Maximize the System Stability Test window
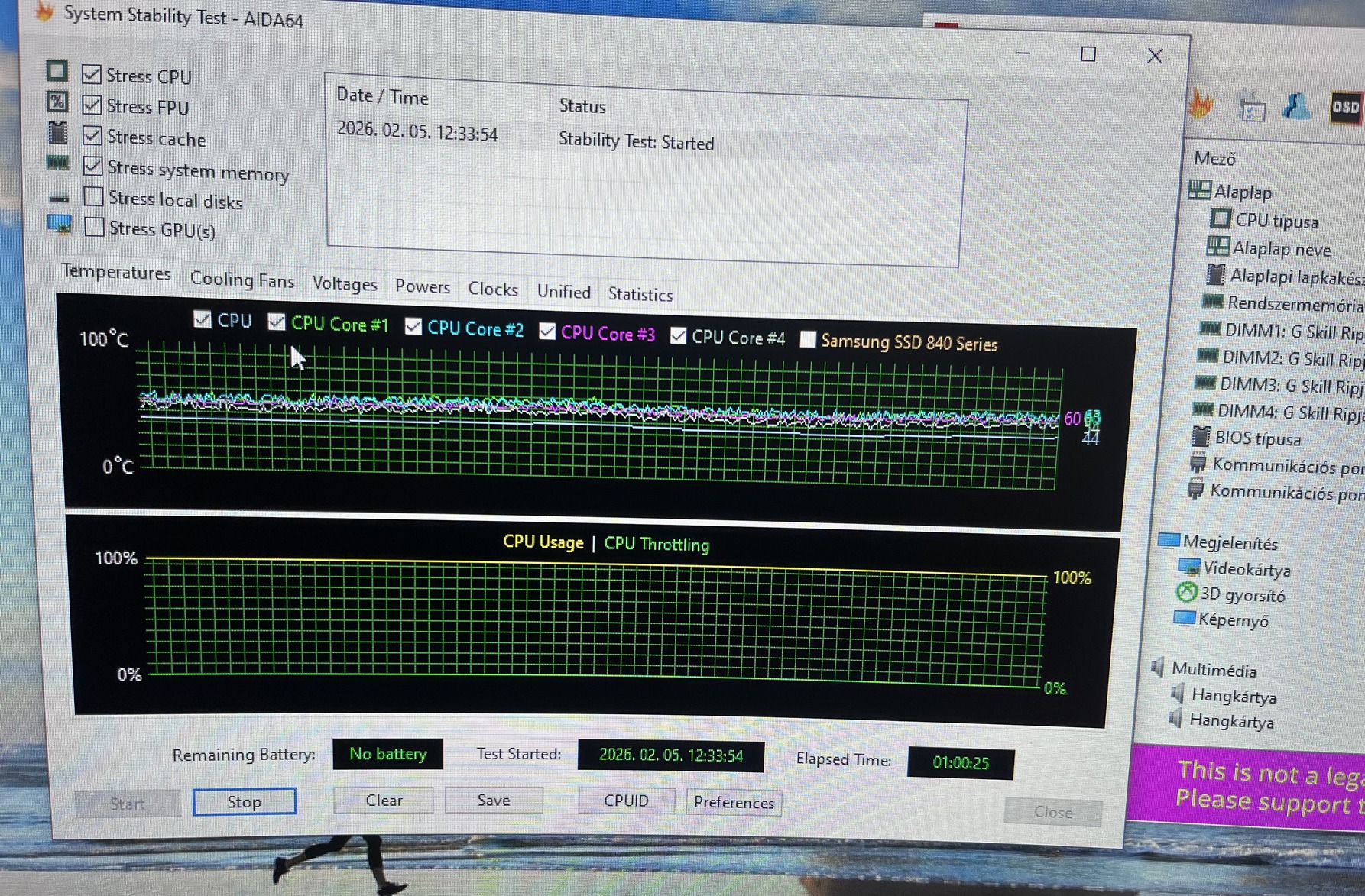This screenshot has width=1365, height=896. [1088, 54]
